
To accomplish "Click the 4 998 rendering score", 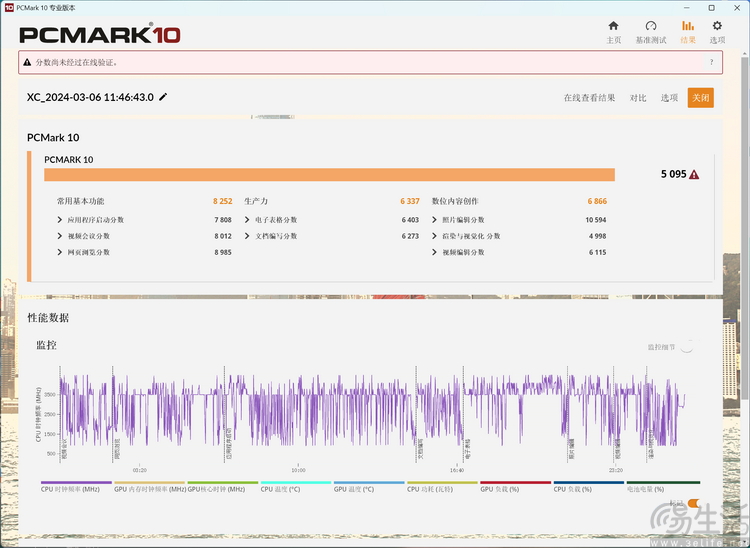I will pyautogui.click(x=597, y=236).
